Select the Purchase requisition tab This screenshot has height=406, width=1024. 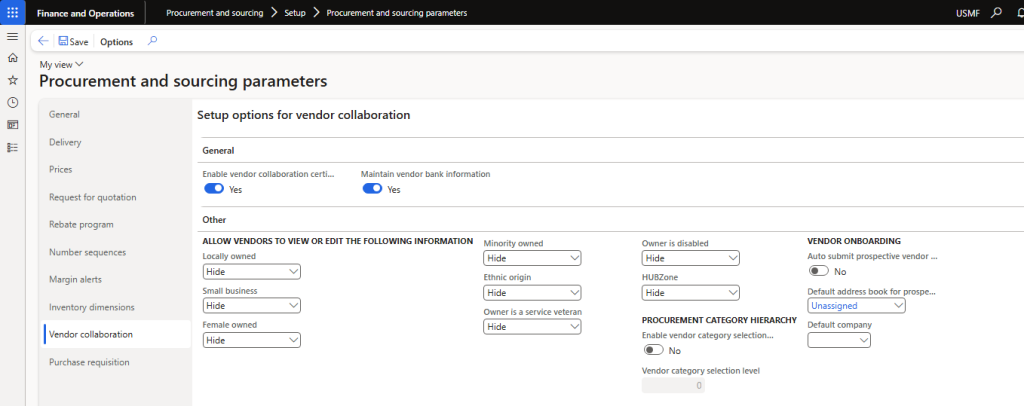(x=89, y=362)
